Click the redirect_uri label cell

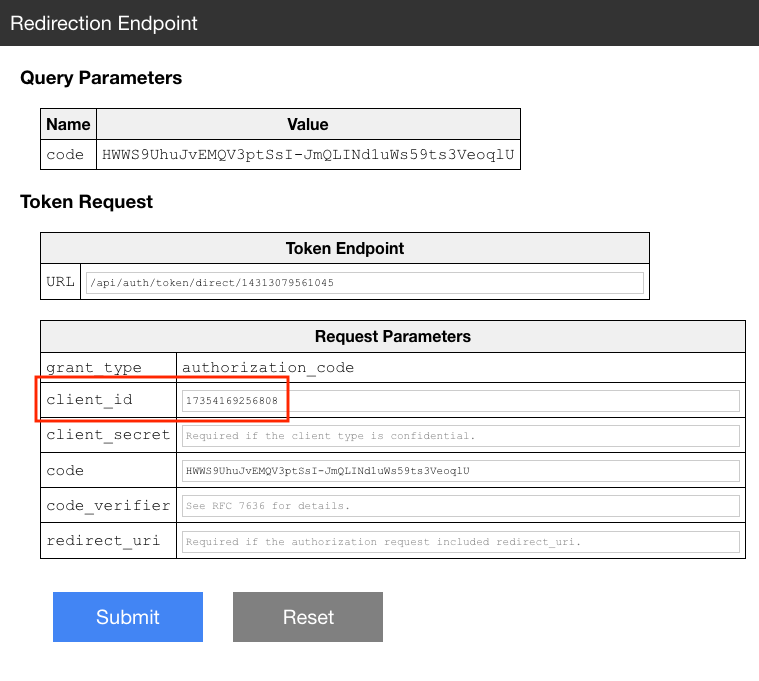[108, 541]
